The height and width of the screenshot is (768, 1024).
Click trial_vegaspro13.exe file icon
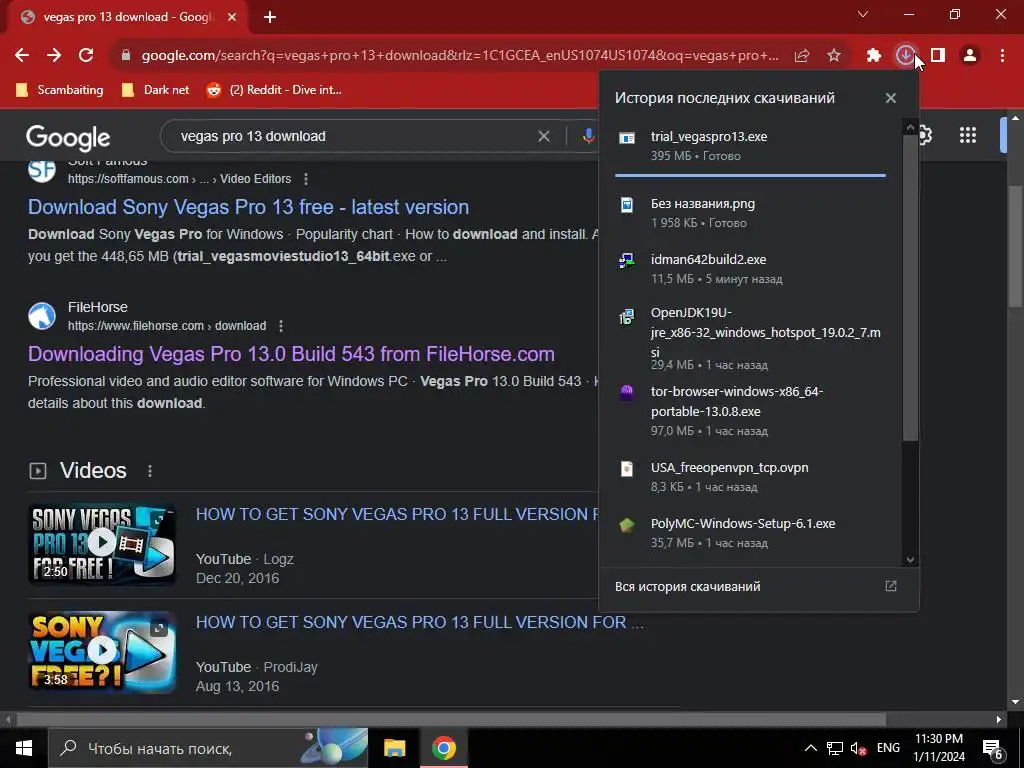[x=627, y=138]
